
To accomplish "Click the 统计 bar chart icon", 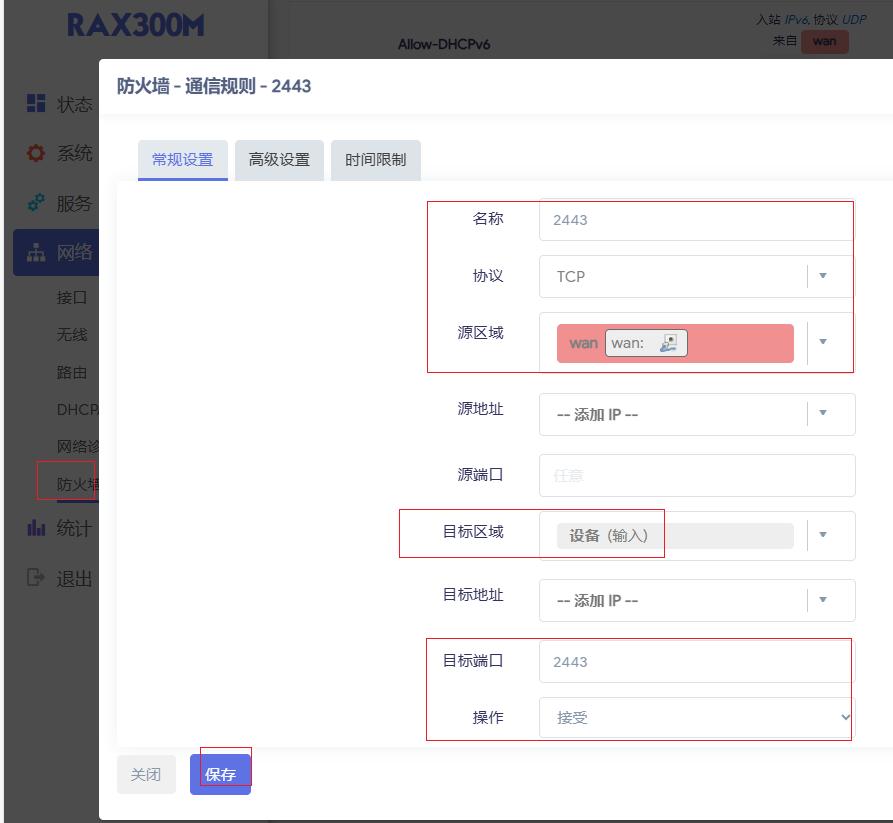I will [36, 528].
